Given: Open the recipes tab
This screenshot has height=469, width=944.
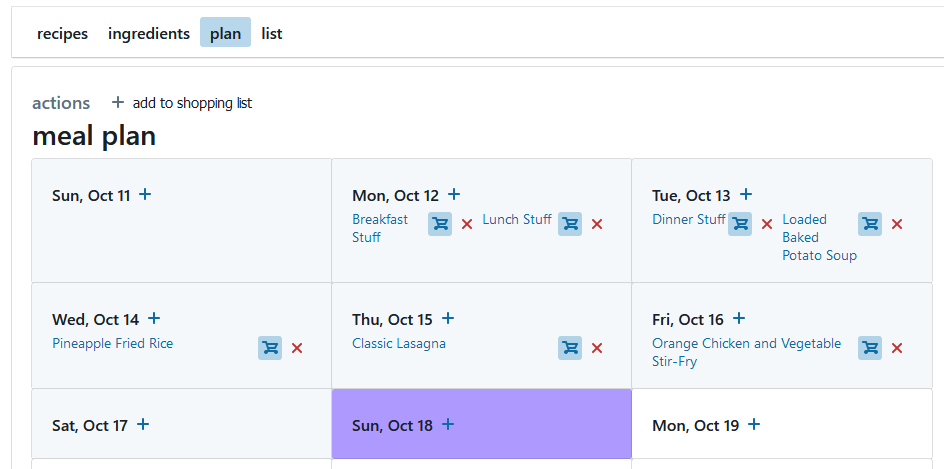Looking at the screenshot, I should coord(62,33).
